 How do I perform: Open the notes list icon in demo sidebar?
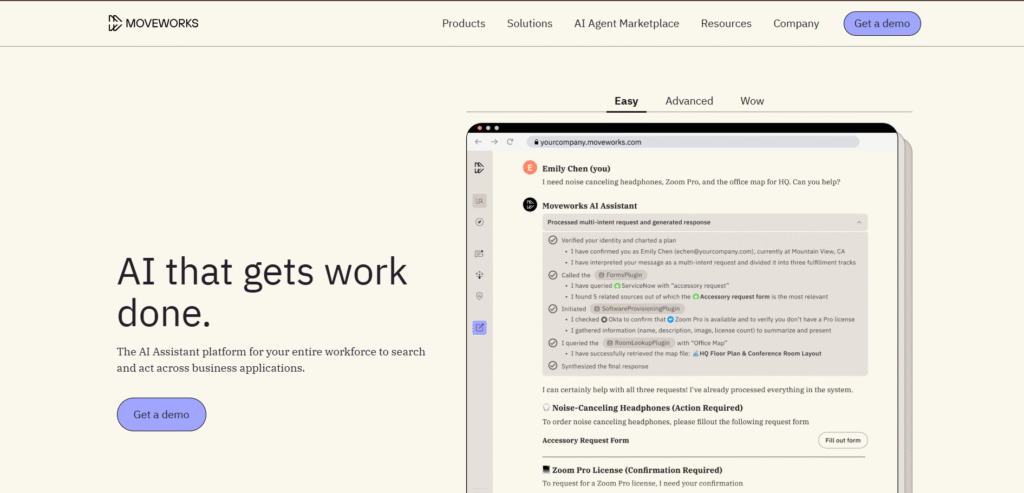click(x=479, y=253)
